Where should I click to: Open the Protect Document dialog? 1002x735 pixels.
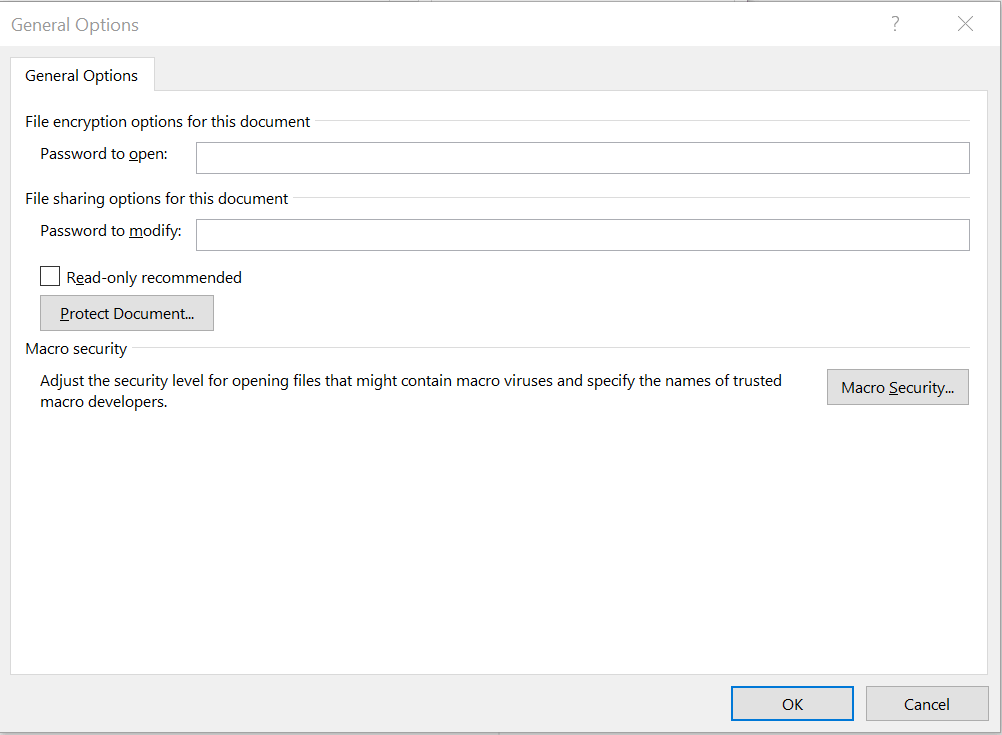(126, 312)
